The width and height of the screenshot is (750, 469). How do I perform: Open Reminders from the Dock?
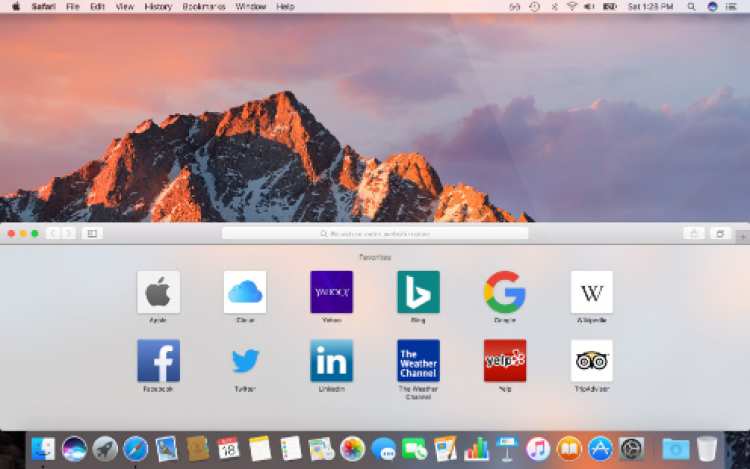[290, 449]
